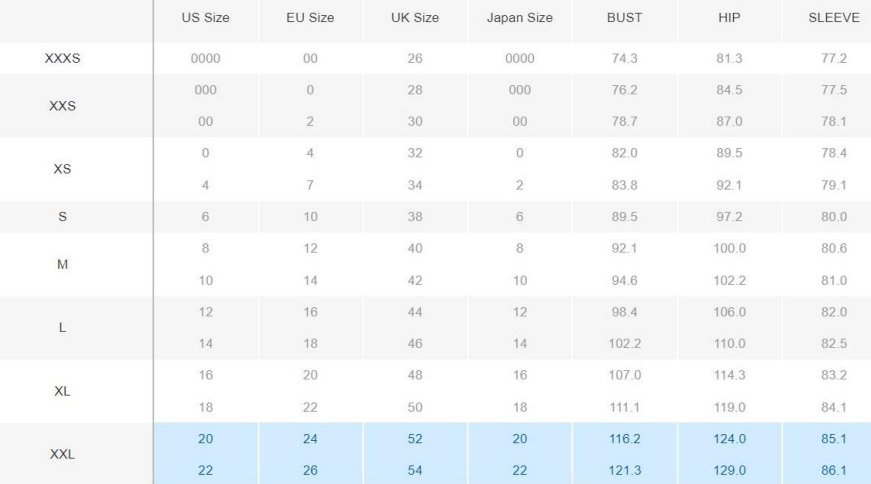The height and width of the screenshot is (484, 871).
Task: Click the US Size column header
Action: [206, 18]
